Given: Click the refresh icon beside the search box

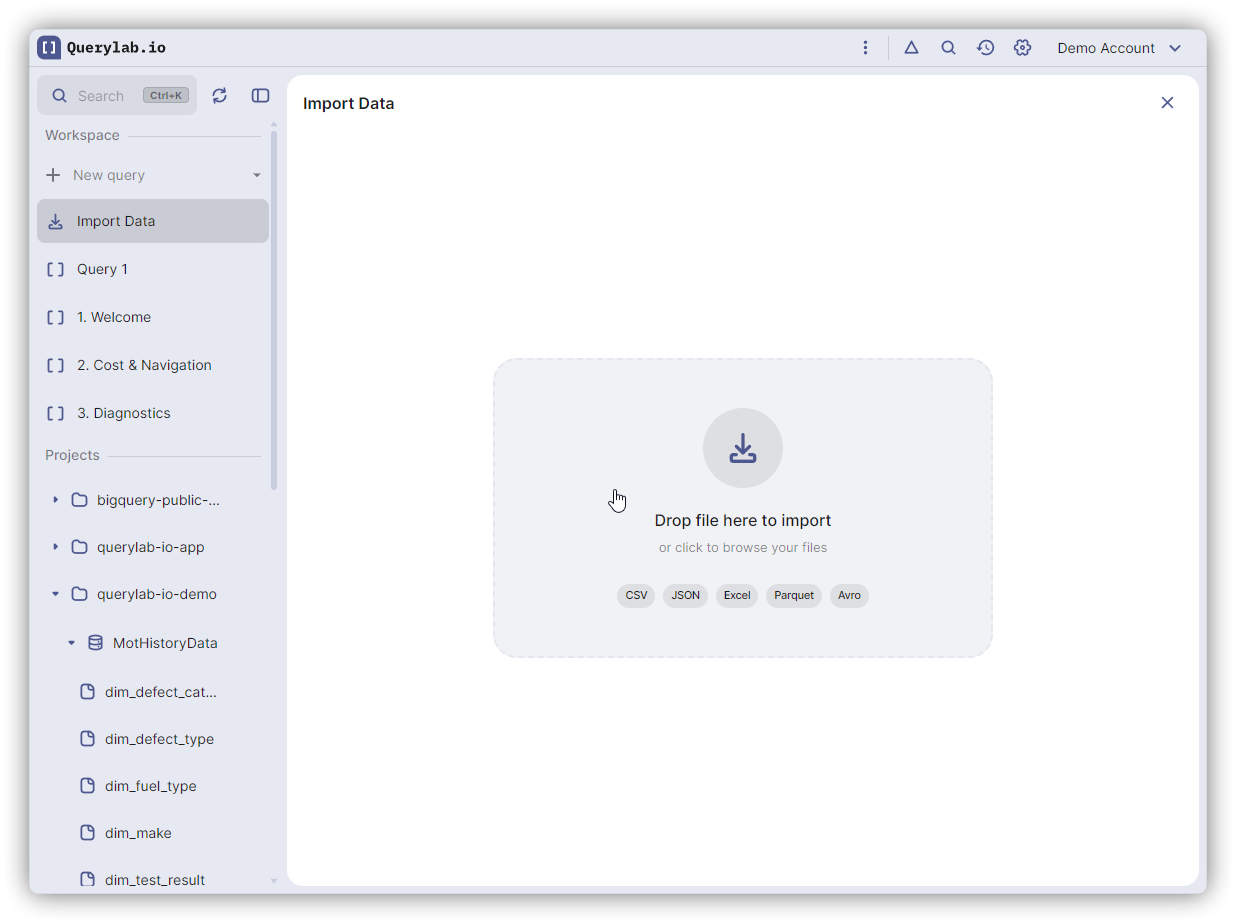Looking at the screenshot, I should (x=220, y=96).
